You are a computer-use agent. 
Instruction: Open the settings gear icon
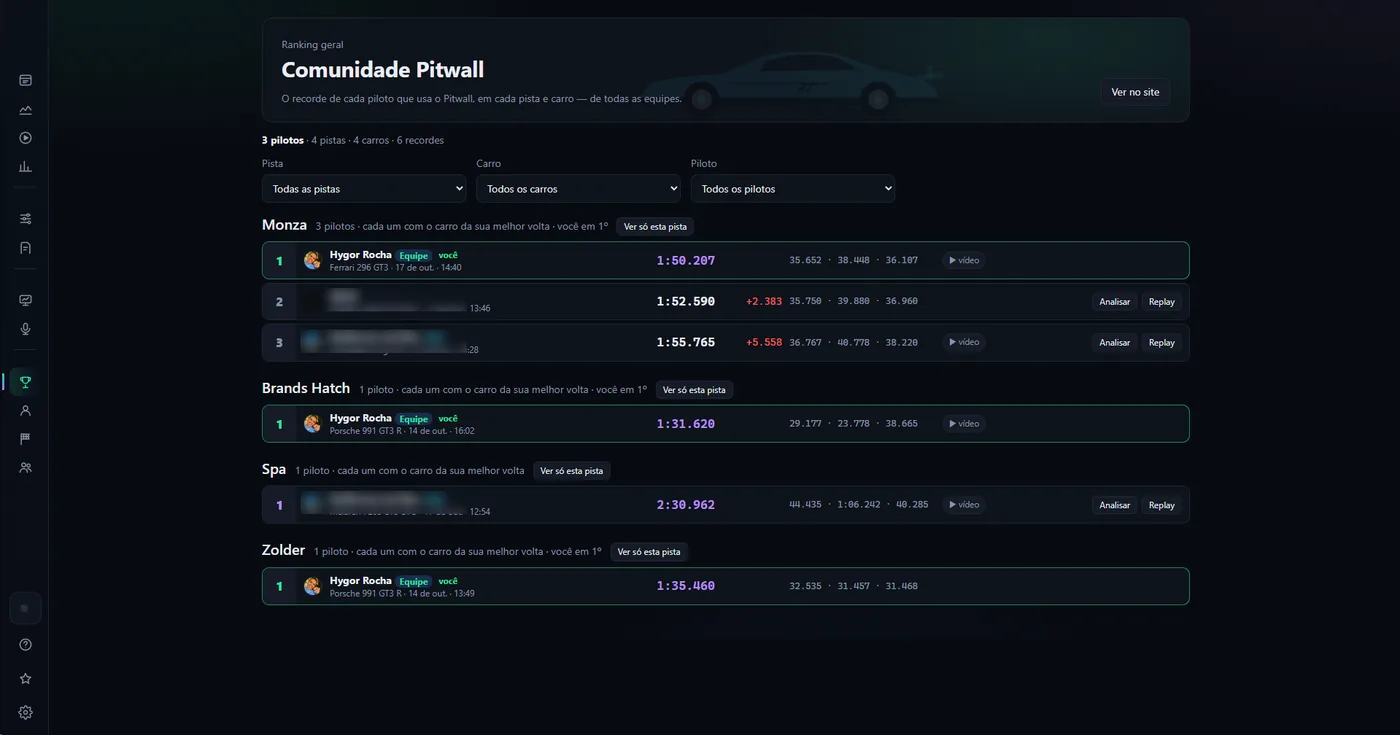click(25, 713)
